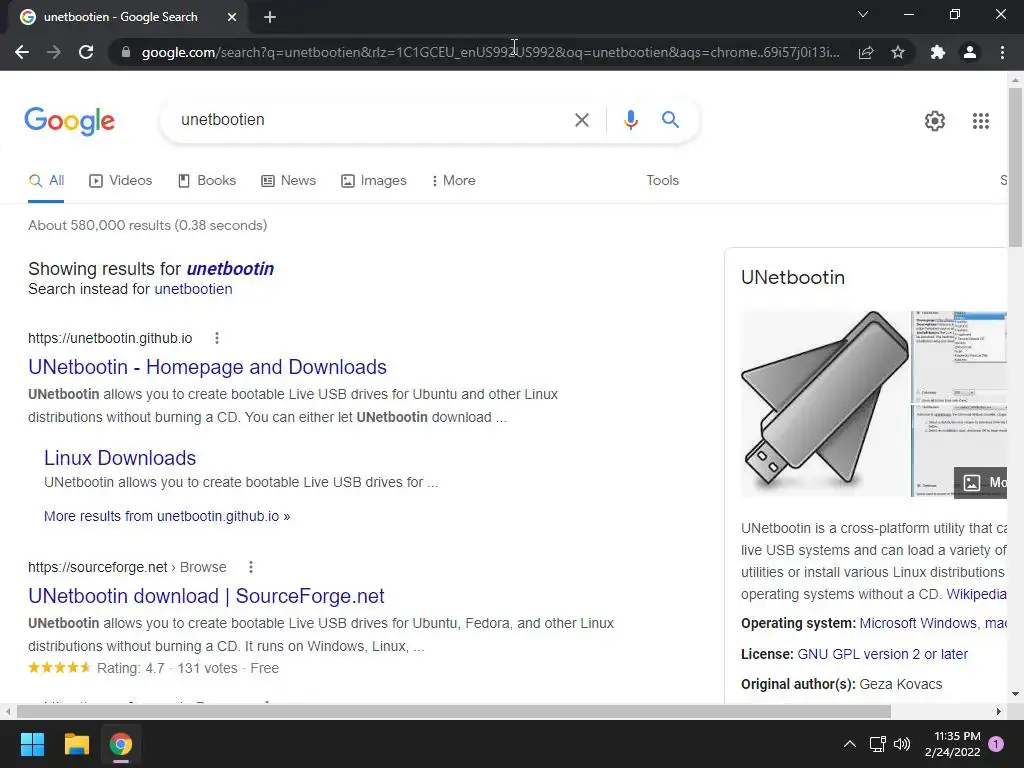
Task: Open the Google apps grid
Action: click(x=980, y=121)
